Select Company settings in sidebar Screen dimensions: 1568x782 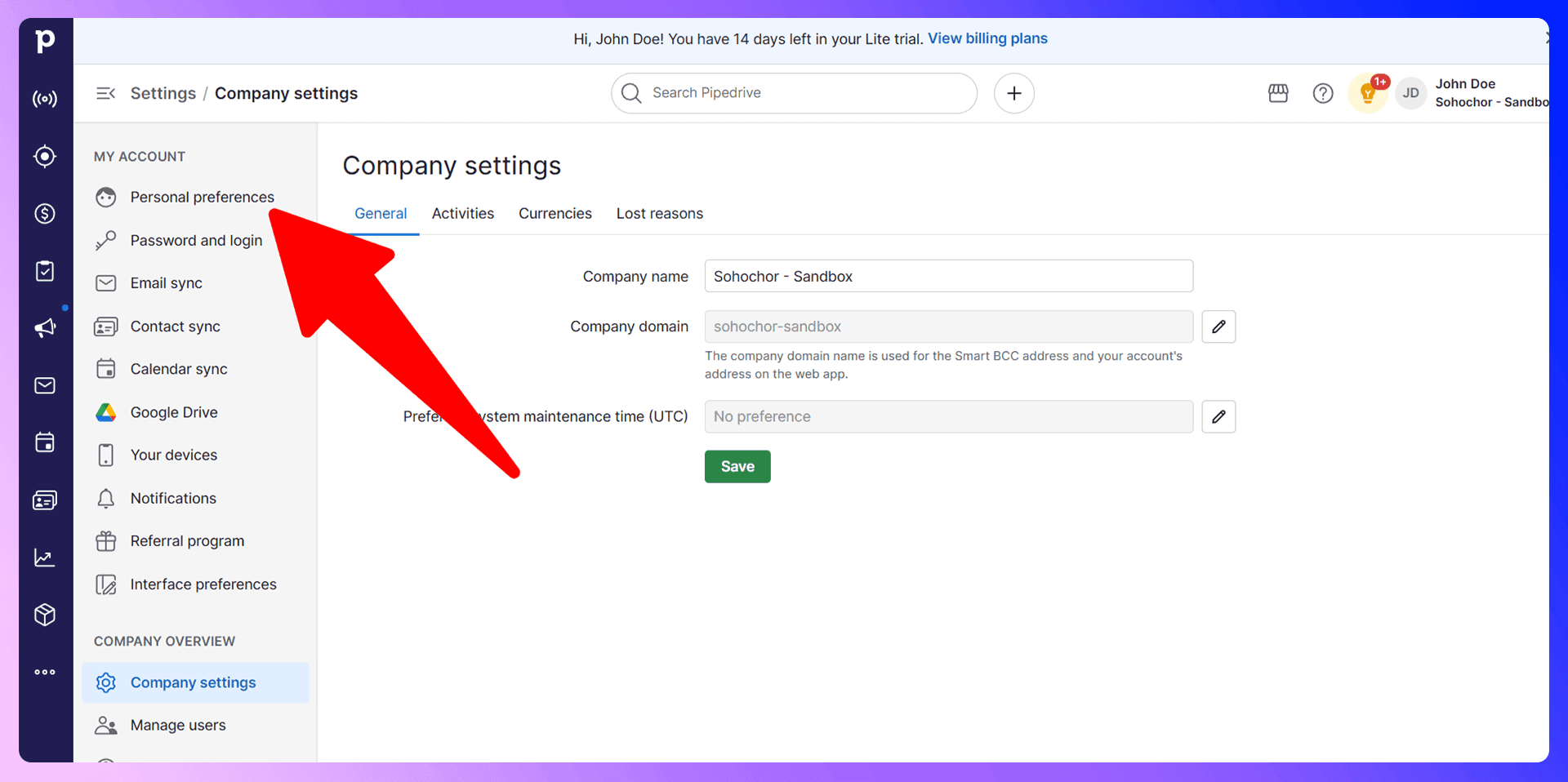pyautogui.click(x=196, y=682)
